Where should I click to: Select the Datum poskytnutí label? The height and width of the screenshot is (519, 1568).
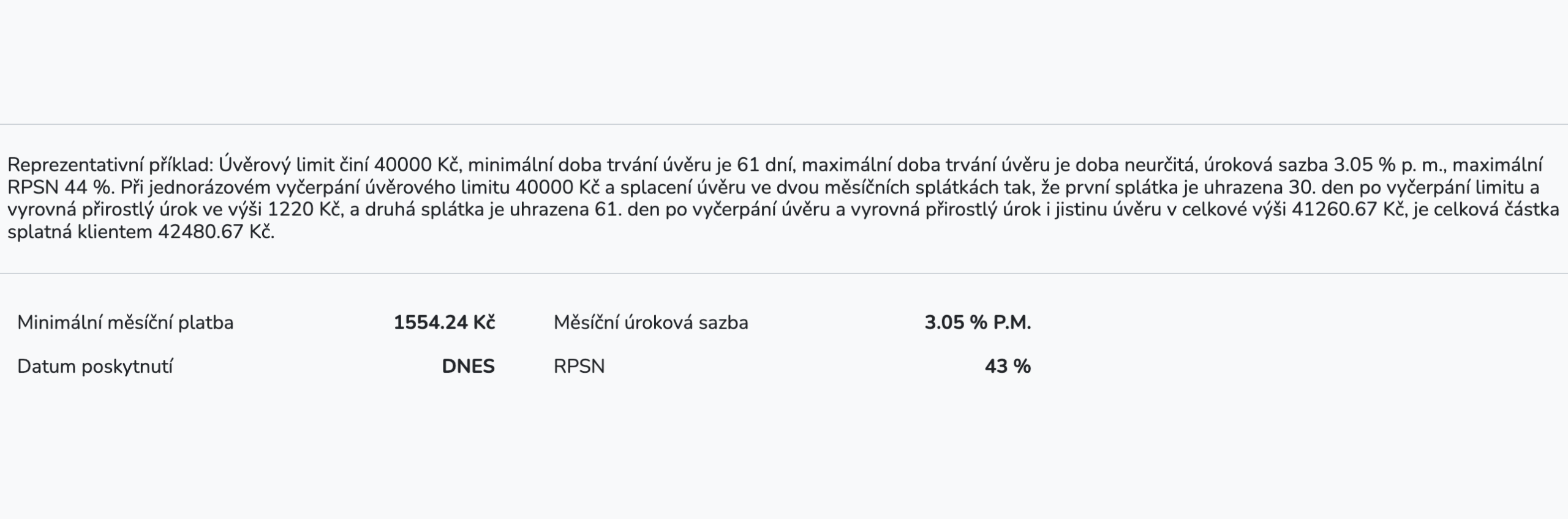95,367
